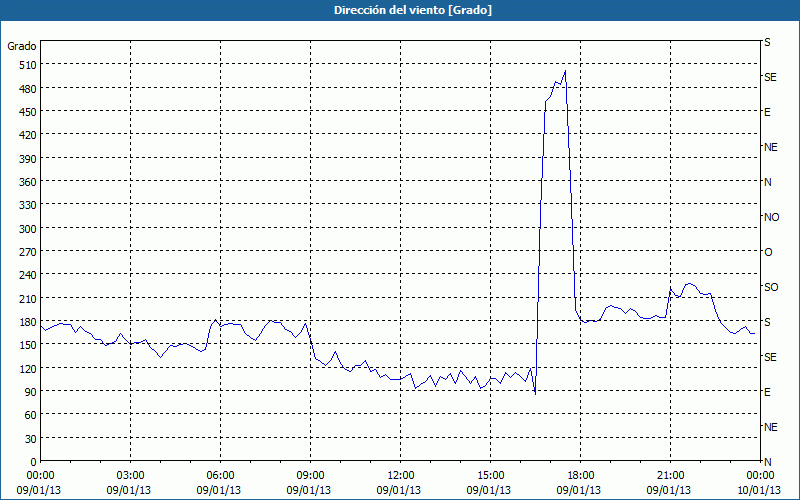Screen dimensions: 800x500
Task: Select the 480 degree axis value
Action: point(28,89)
